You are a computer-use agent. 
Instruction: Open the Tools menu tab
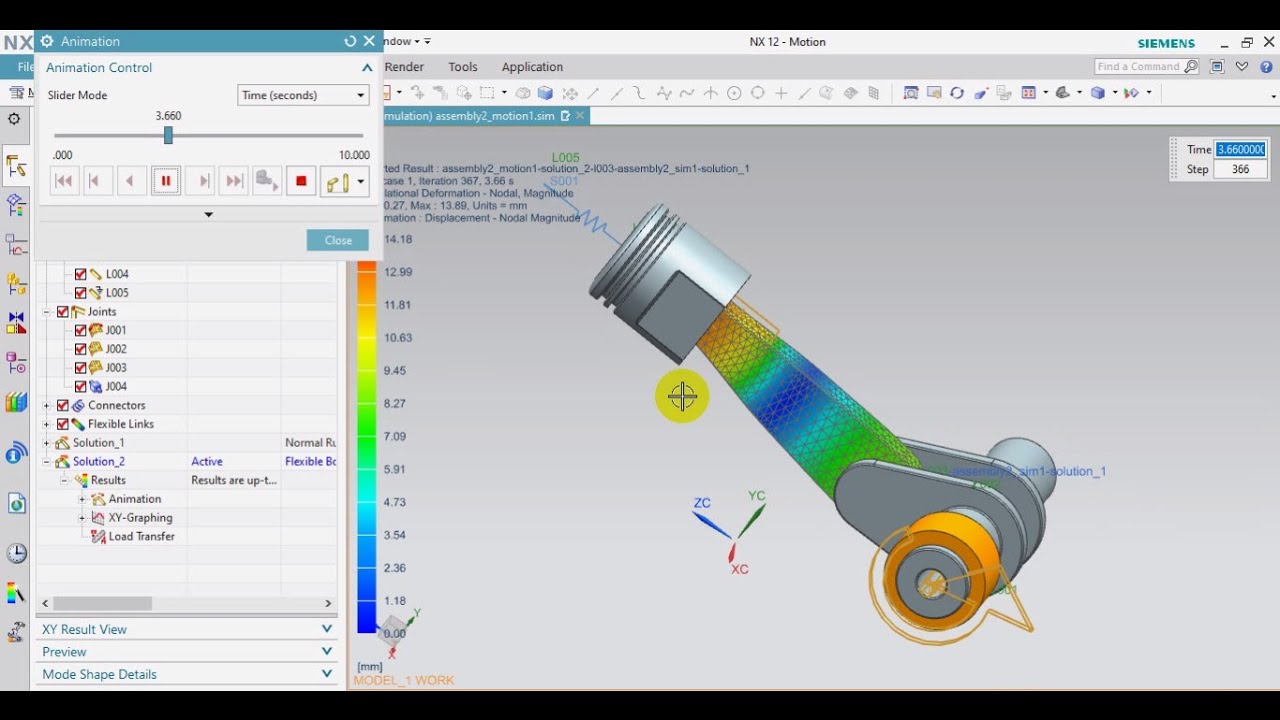(x=463, y=67)
